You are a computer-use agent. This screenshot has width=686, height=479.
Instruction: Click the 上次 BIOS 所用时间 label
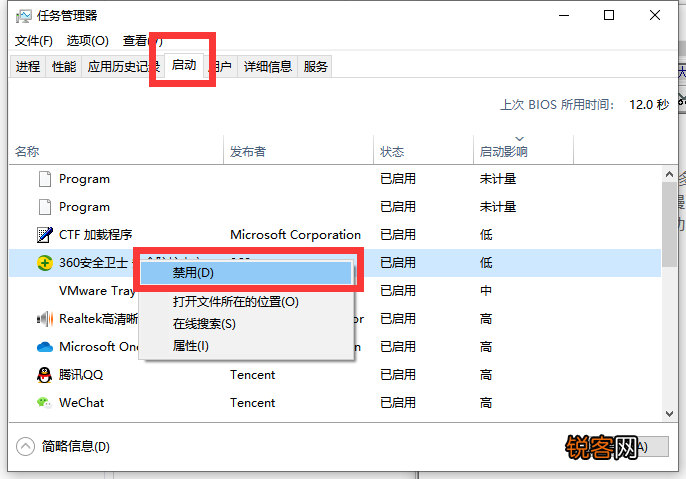557,105
